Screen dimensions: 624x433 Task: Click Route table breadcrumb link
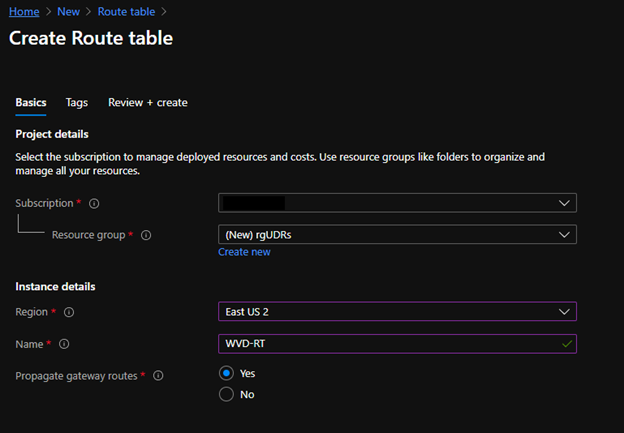coord(128,12)
